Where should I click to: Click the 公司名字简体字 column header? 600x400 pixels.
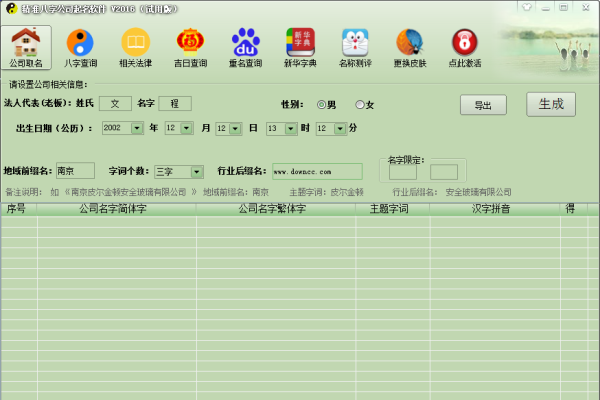pos(116,209)
